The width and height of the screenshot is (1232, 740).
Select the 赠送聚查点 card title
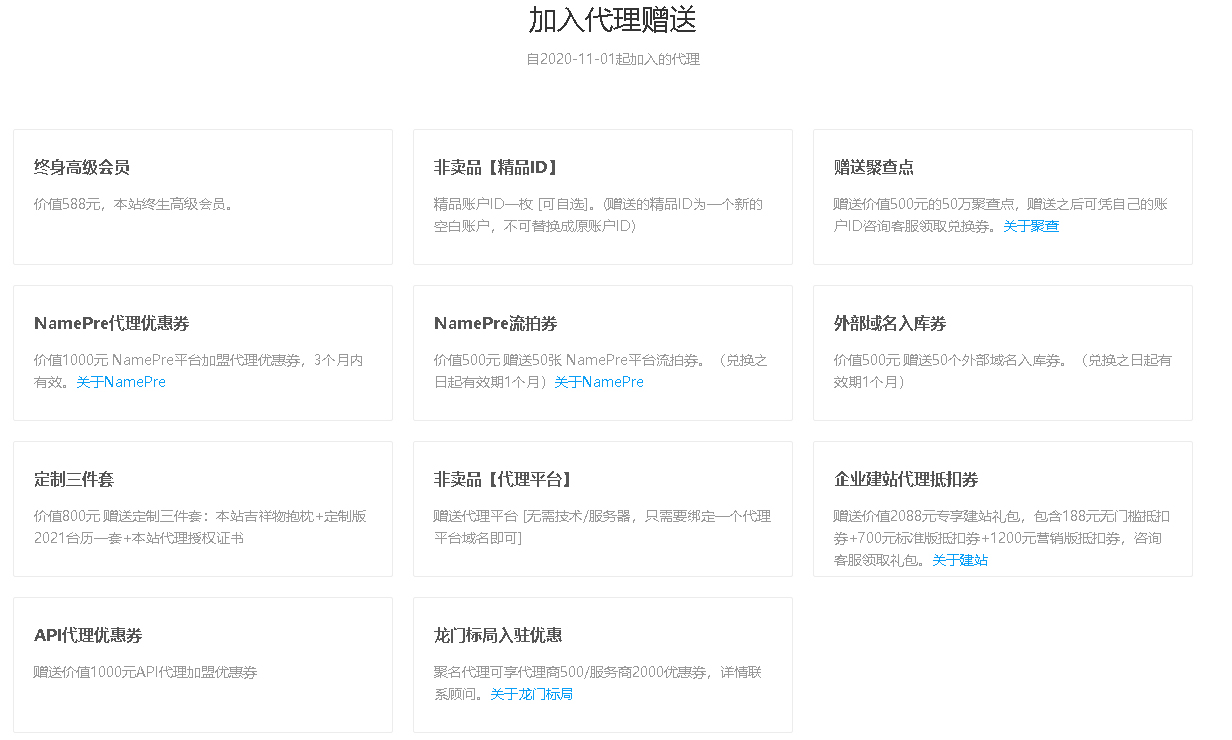pos(874,167)
